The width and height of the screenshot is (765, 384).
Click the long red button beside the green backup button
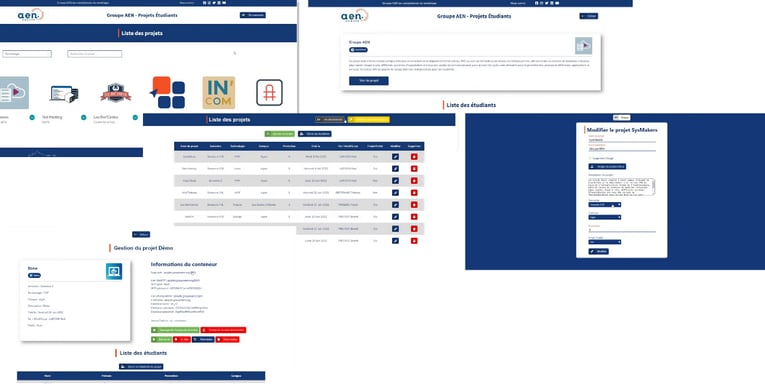click(223, 330)
